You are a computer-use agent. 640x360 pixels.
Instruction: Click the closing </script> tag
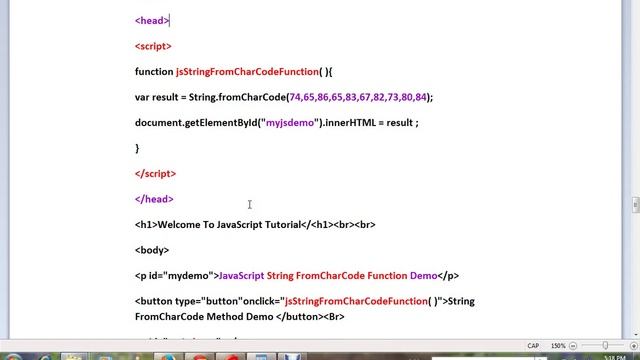pyautogui.click(x=156, y=173)
